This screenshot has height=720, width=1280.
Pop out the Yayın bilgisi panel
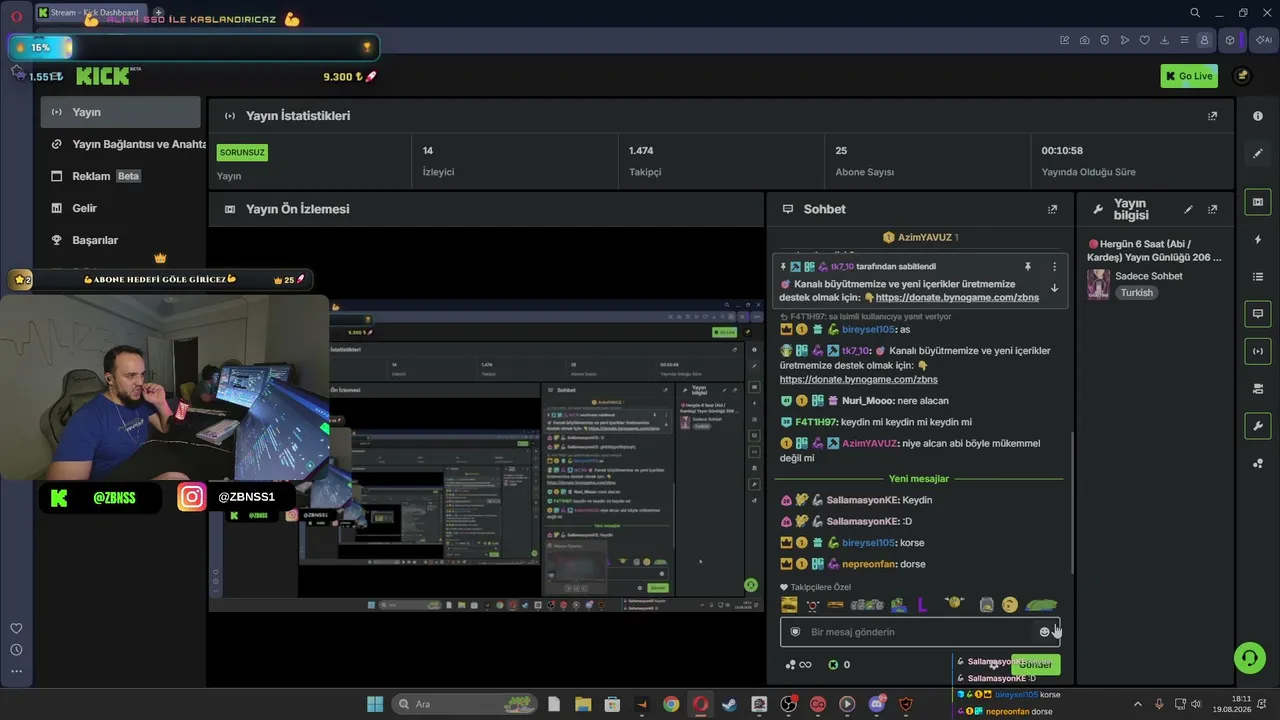pyautogui.click(x=1212, y=209)
